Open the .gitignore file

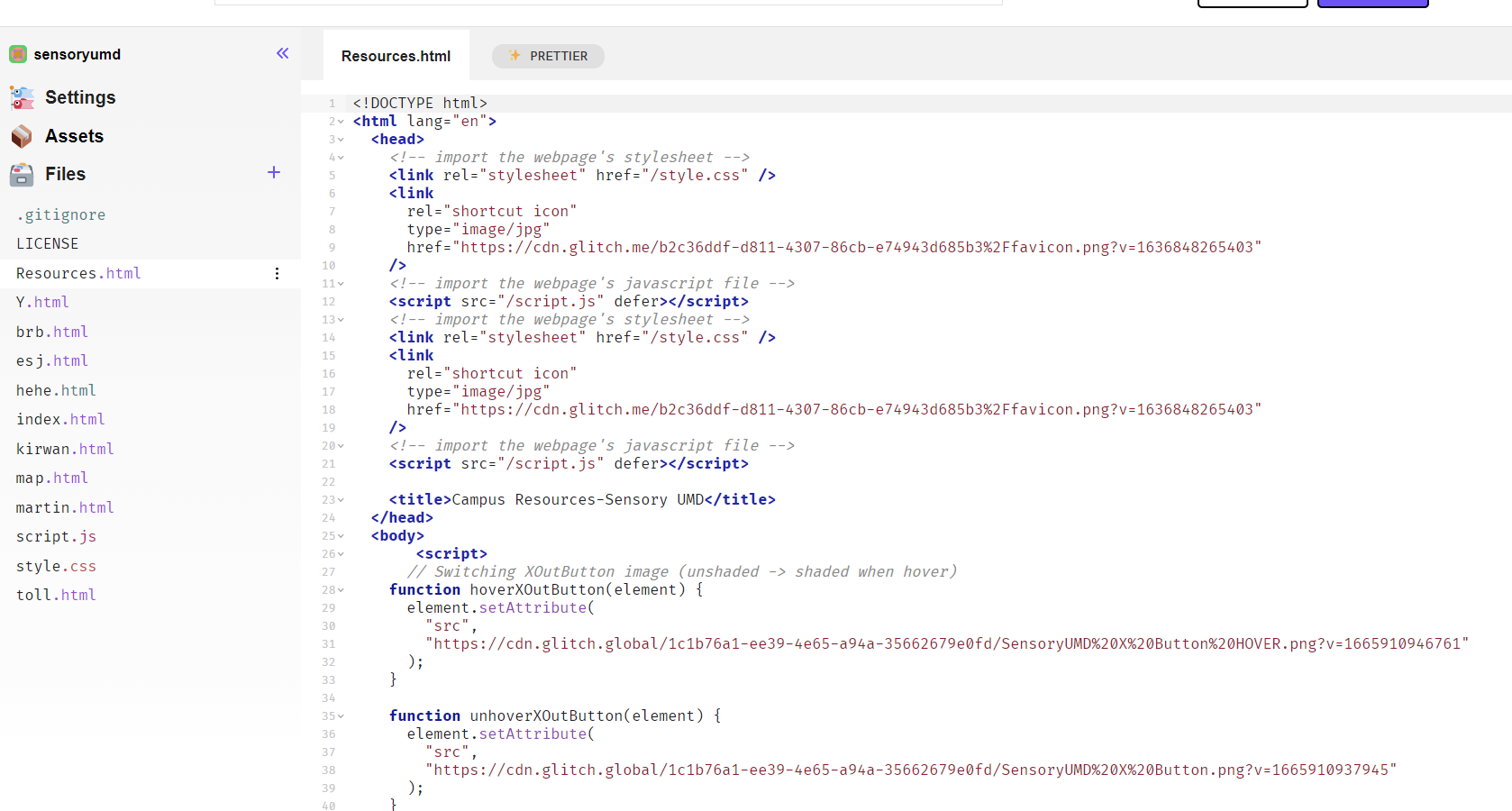[60, 214]
